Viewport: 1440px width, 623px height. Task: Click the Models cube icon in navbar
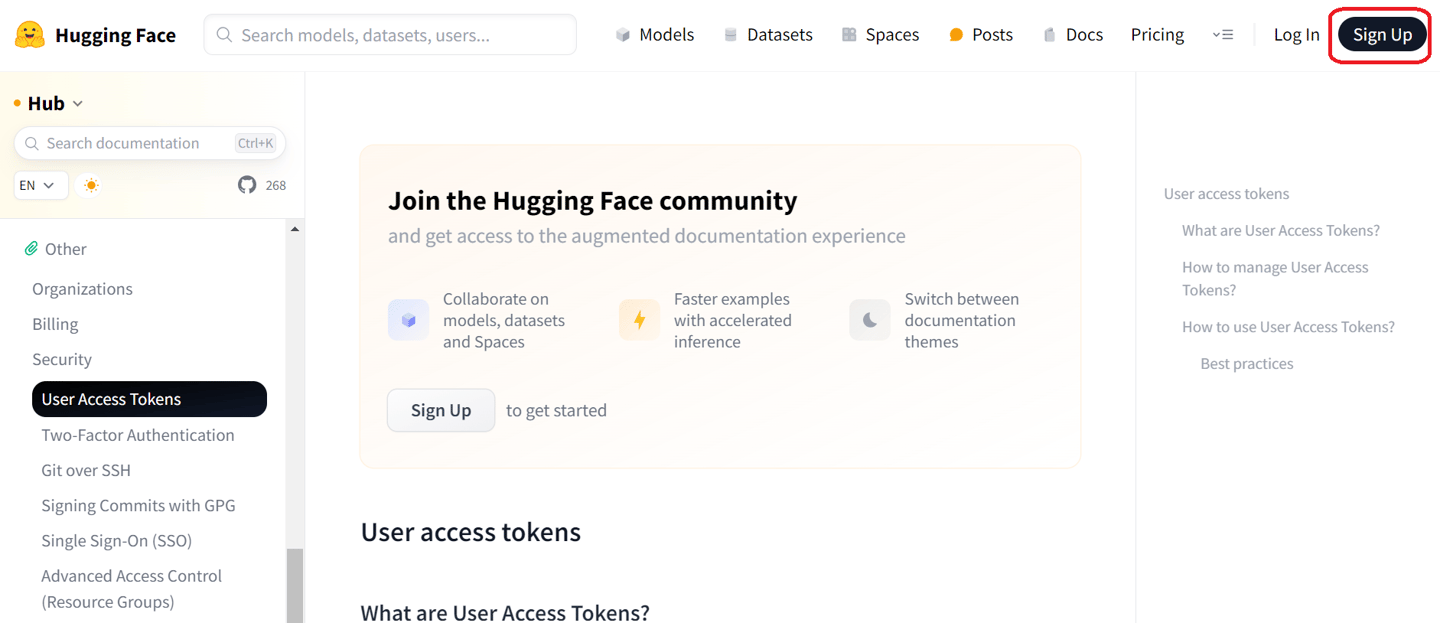[623, 35]
